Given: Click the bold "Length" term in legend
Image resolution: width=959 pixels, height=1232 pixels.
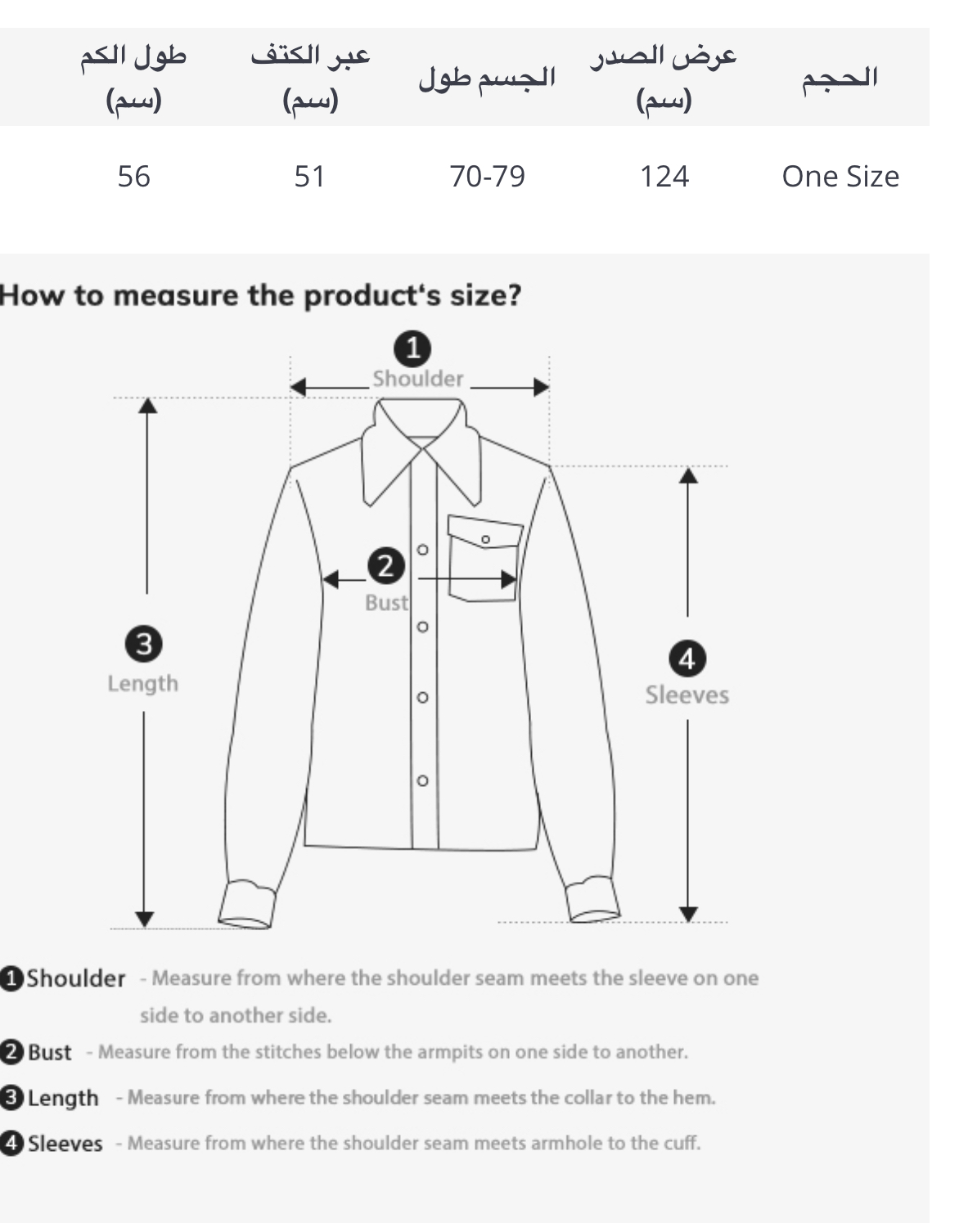Looking at the screenshot, I should (63, 1098).
